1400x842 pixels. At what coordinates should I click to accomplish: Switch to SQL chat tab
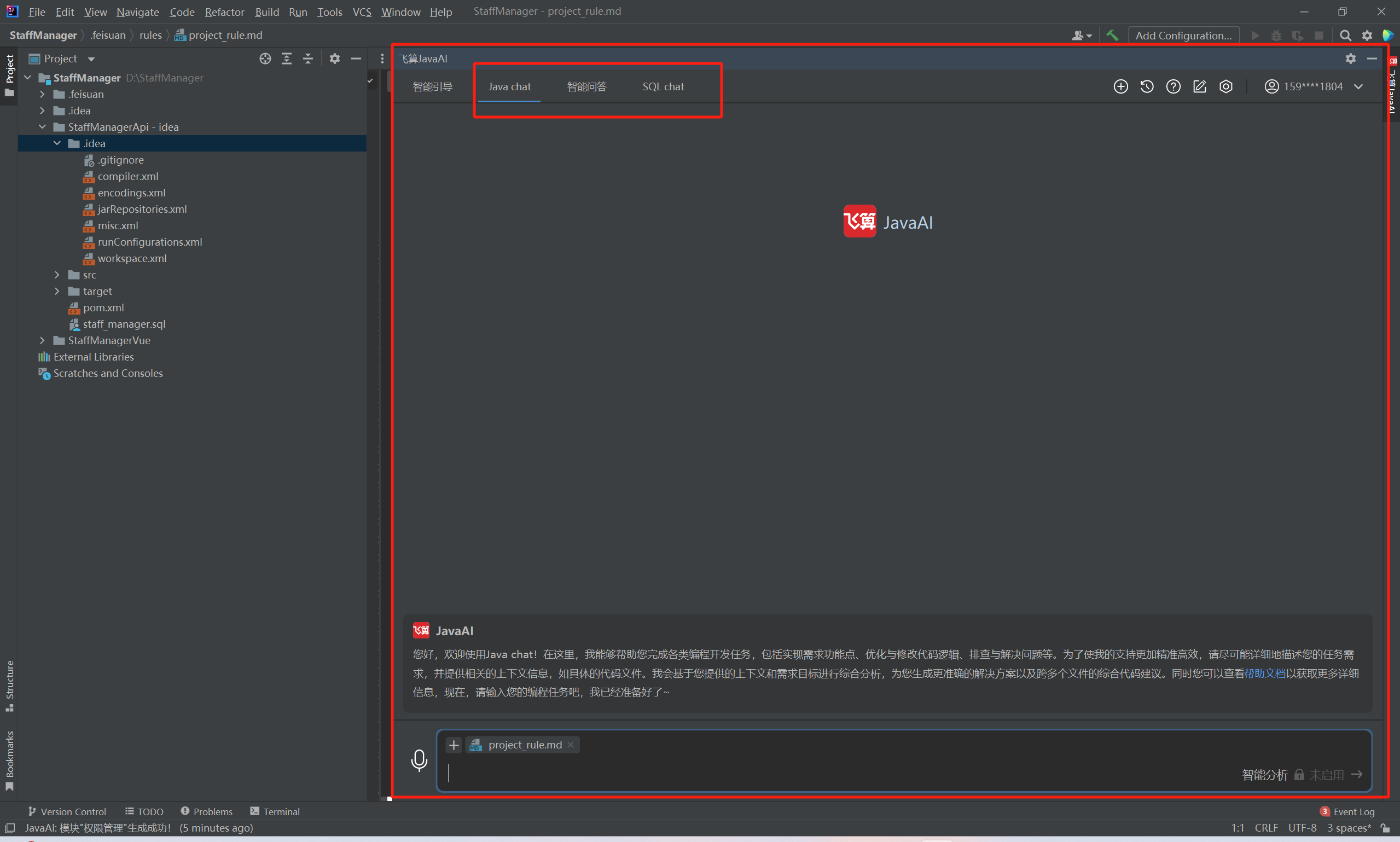point(663,86)
